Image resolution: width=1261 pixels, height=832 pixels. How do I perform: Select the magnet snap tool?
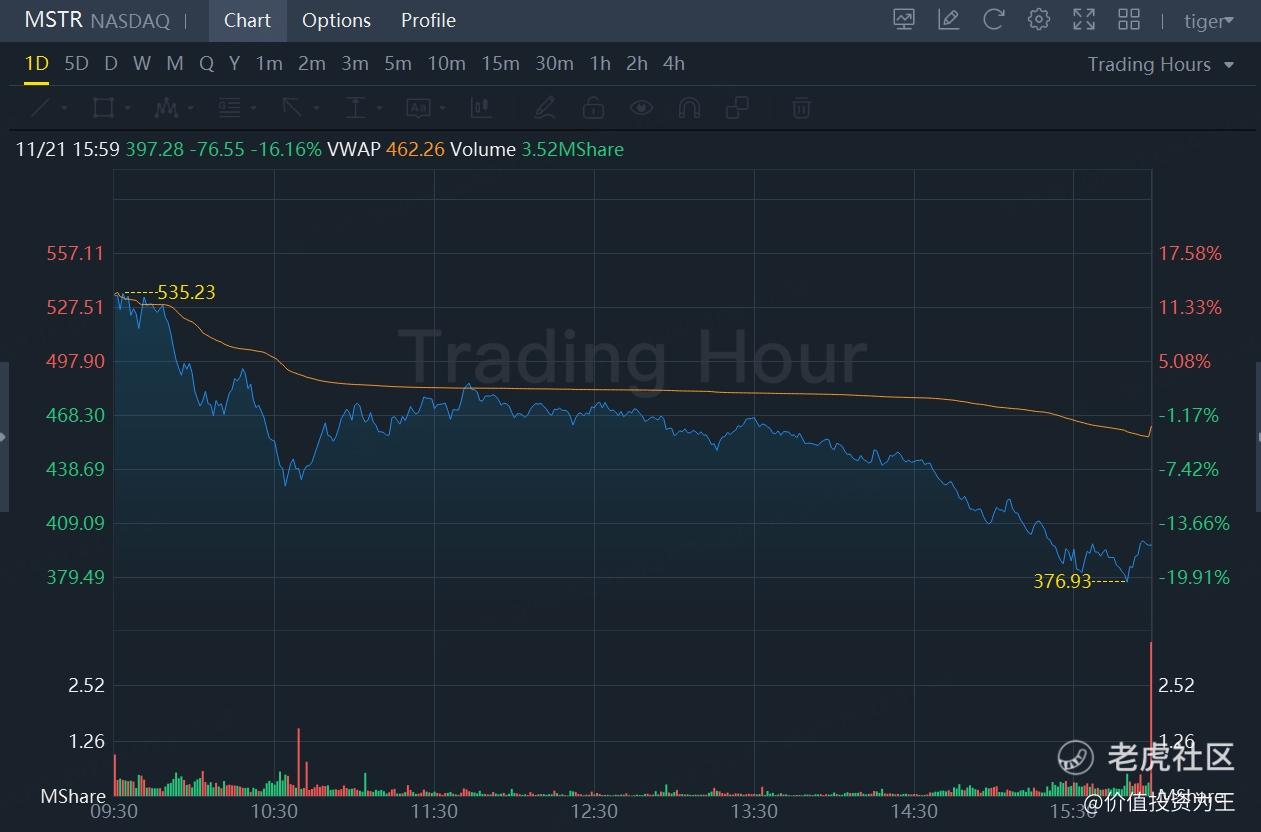click(689, 107)
